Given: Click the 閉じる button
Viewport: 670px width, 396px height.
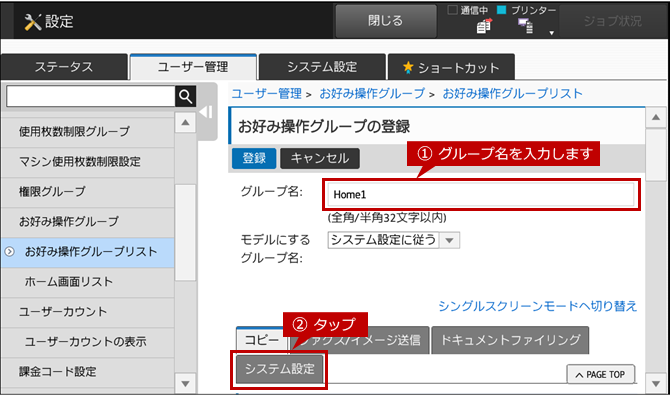Looking at the screenshot, I should point(385,21).
